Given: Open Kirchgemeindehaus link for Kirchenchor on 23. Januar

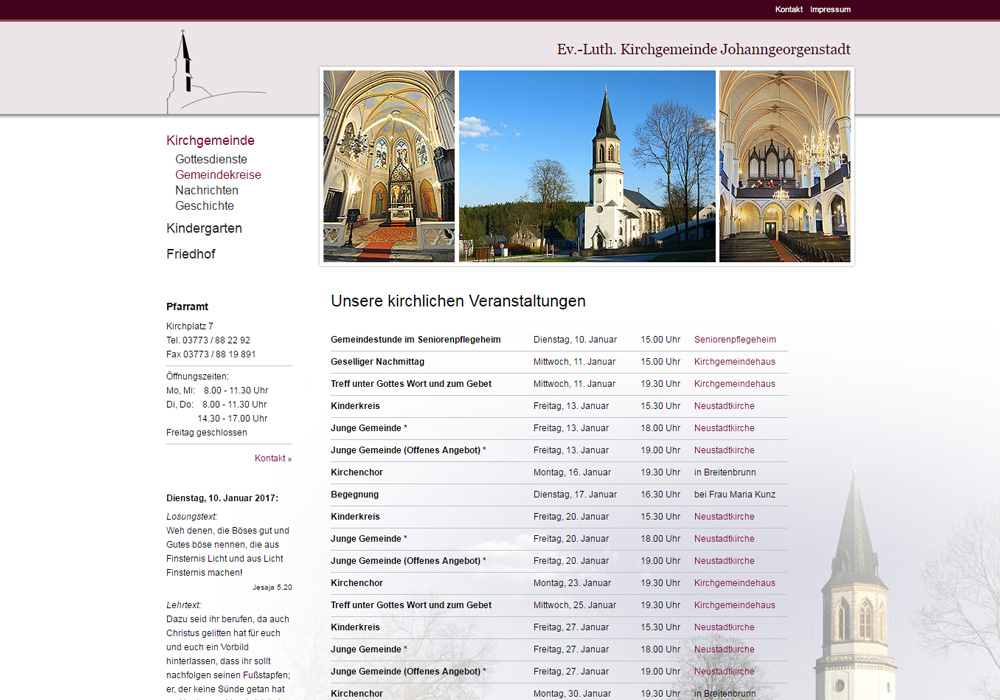Looking at the screenshot, I should 735,583.
